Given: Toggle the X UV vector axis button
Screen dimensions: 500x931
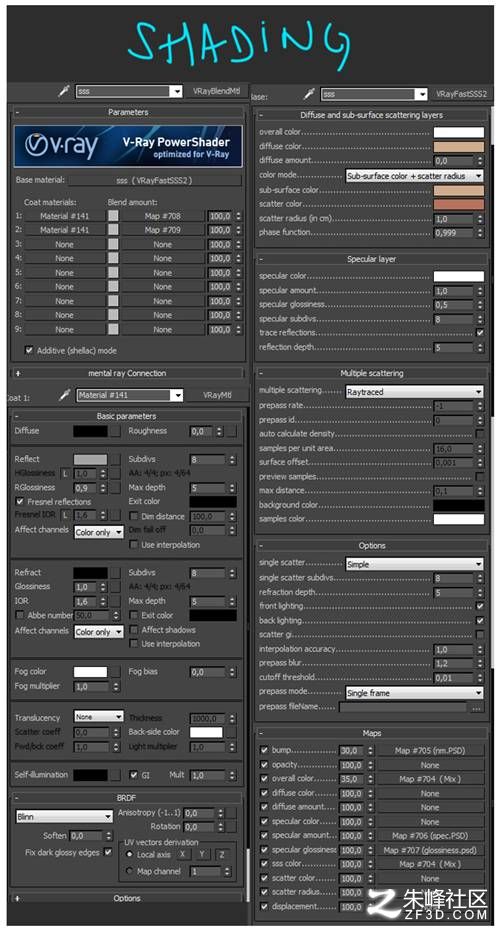Looking at the screenshot, I should [183, 854].
